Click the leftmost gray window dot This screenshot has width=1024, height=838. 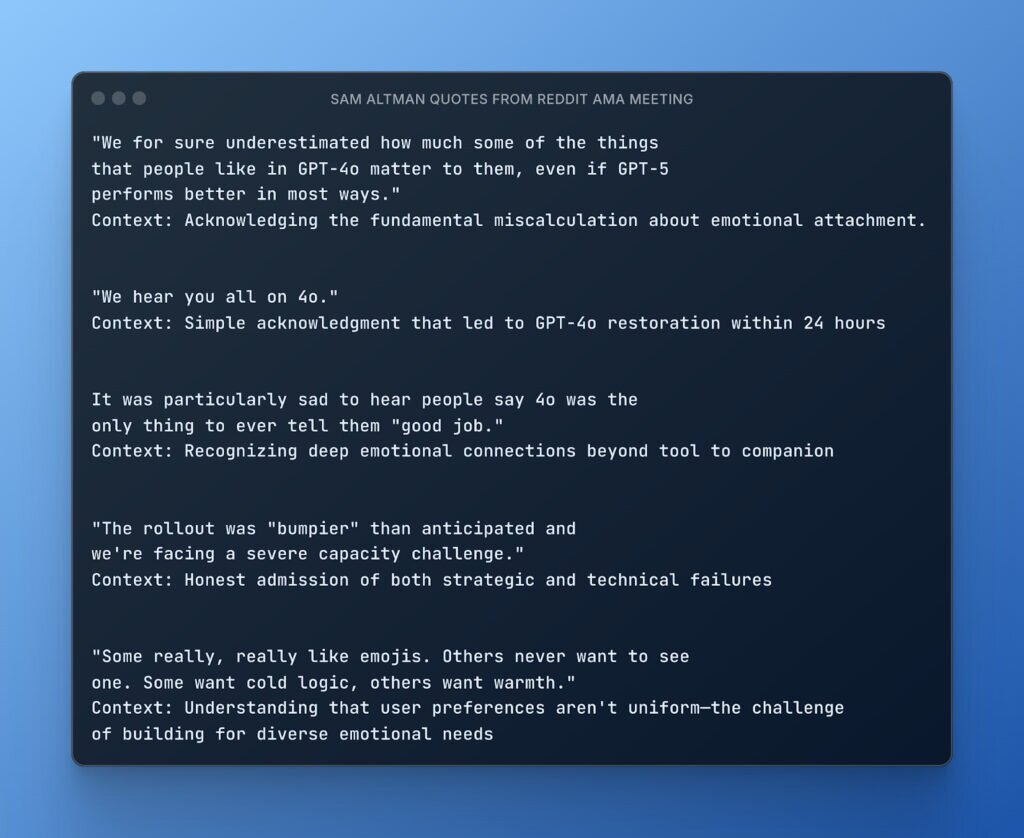pos(98,98)
